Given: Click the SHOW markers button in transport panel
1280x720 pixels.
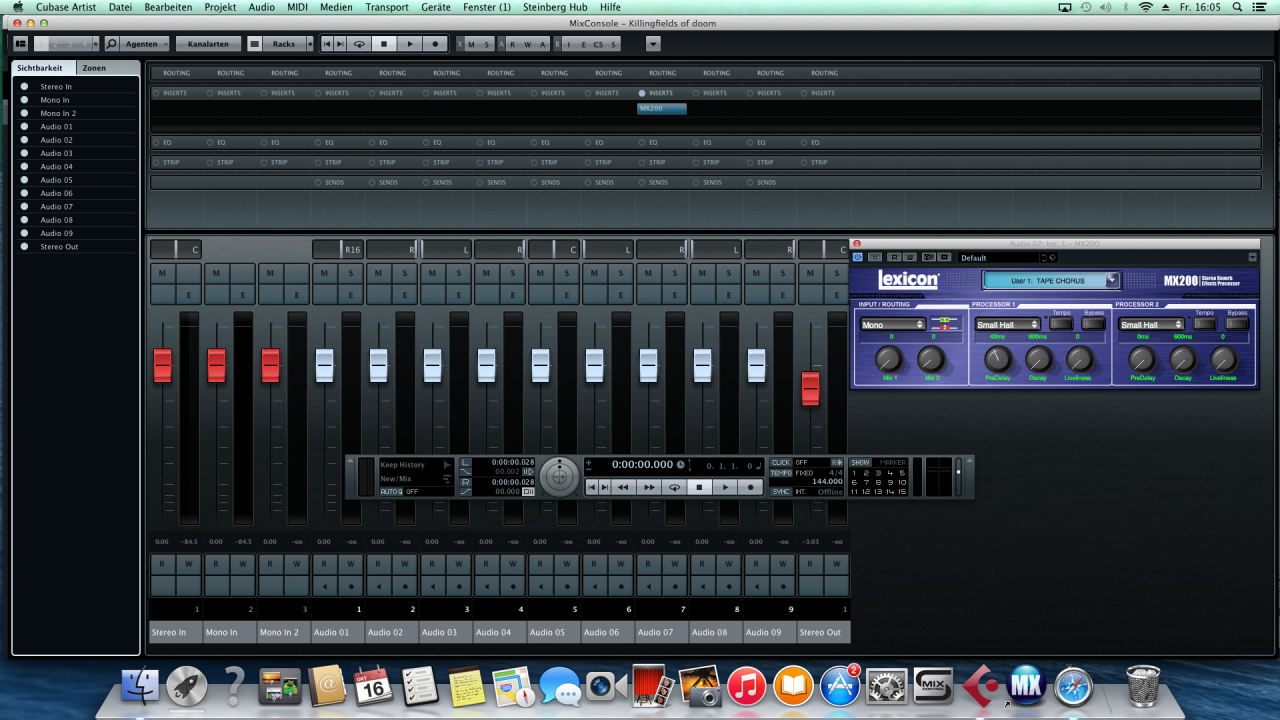Looking at the screenshot, I should (x=860, y=462).
